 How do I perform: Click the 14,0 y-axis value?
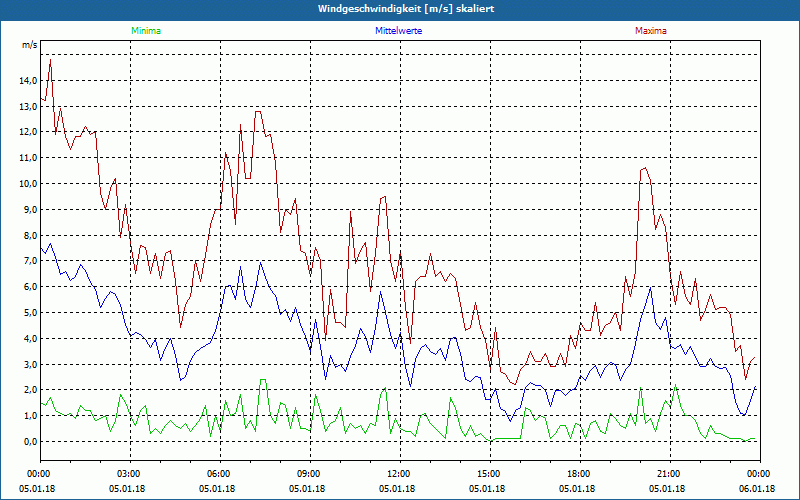coord(28,81)
